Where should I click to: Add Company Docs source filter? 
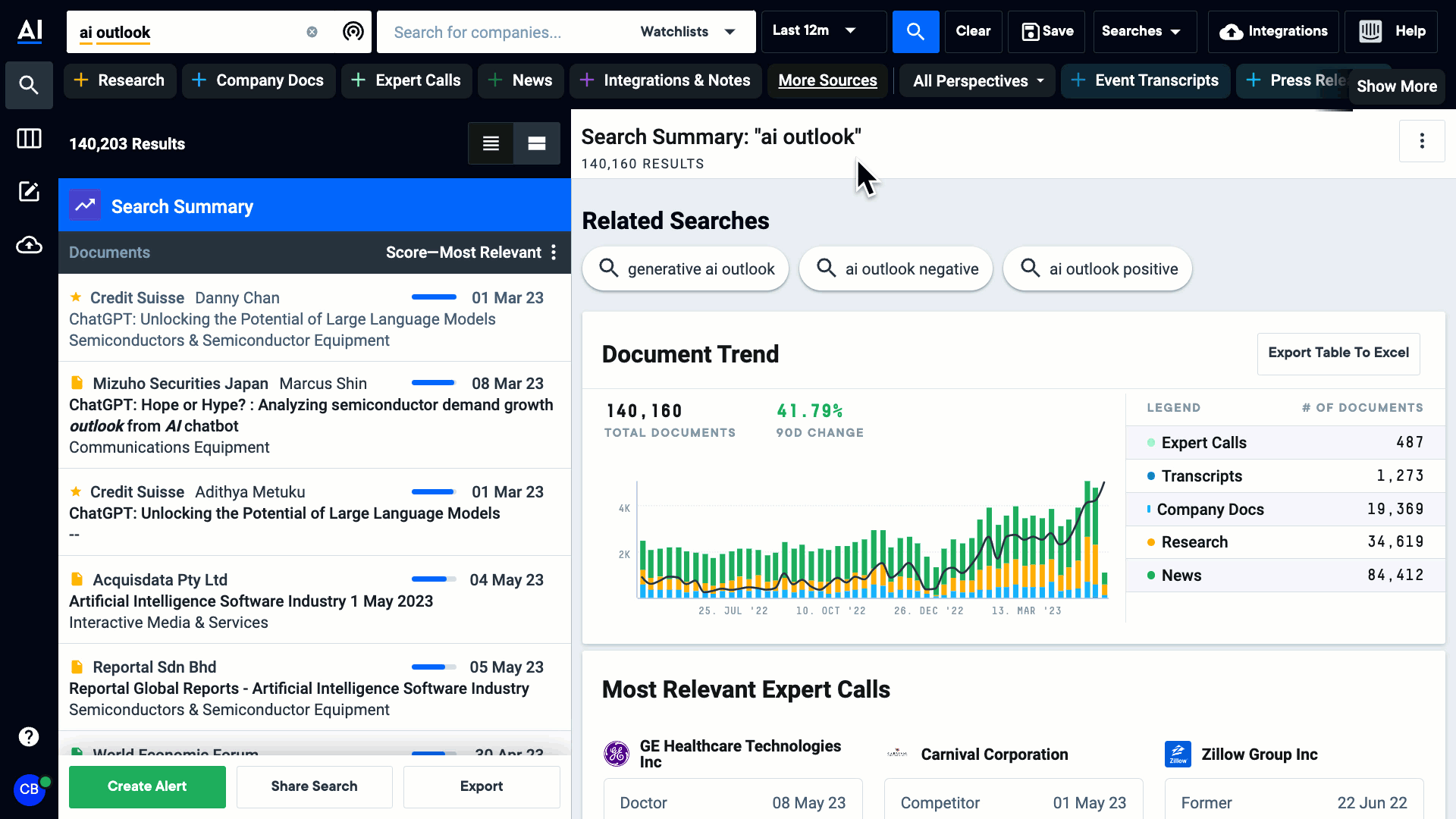259,80
